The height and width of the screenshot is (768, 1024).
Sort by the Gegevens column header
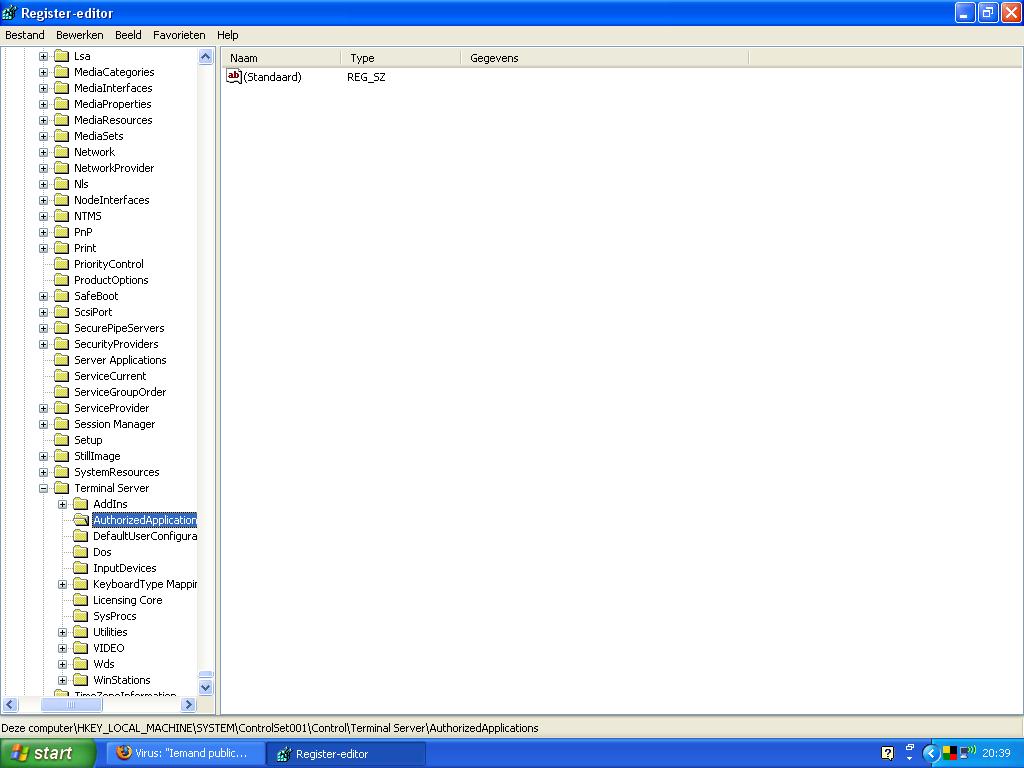click(604, 58)
